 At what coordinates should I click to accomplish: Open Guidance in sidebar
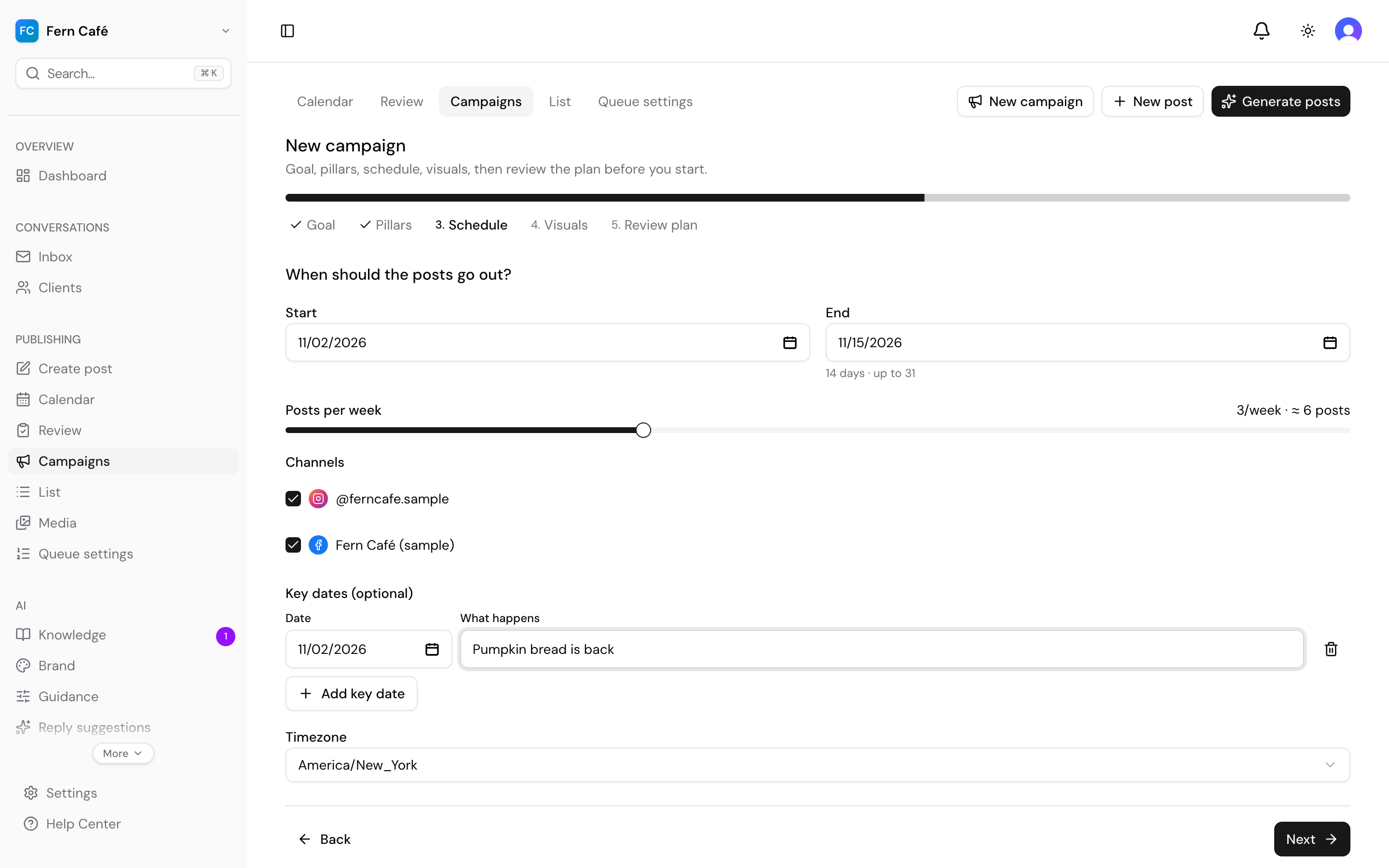[x=123, y=696]
